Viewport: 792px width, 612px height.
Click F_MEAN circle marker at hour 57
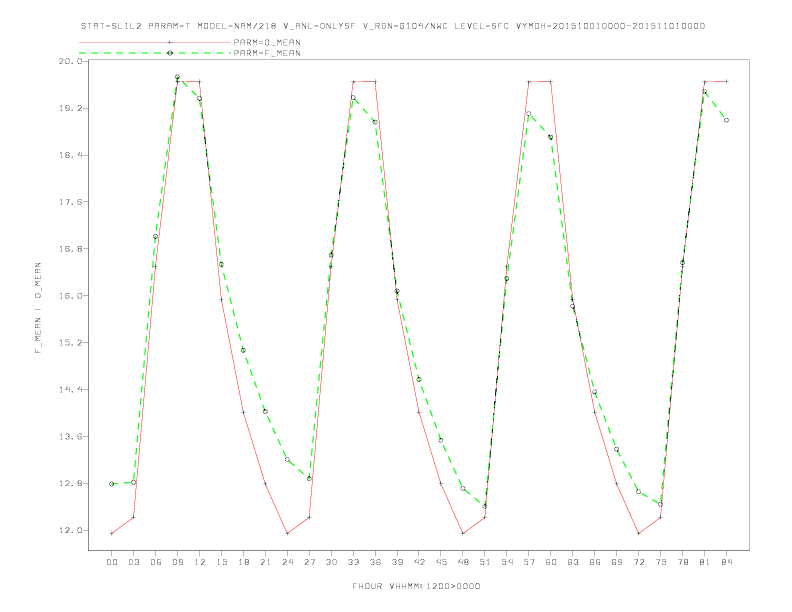point(529,114)
